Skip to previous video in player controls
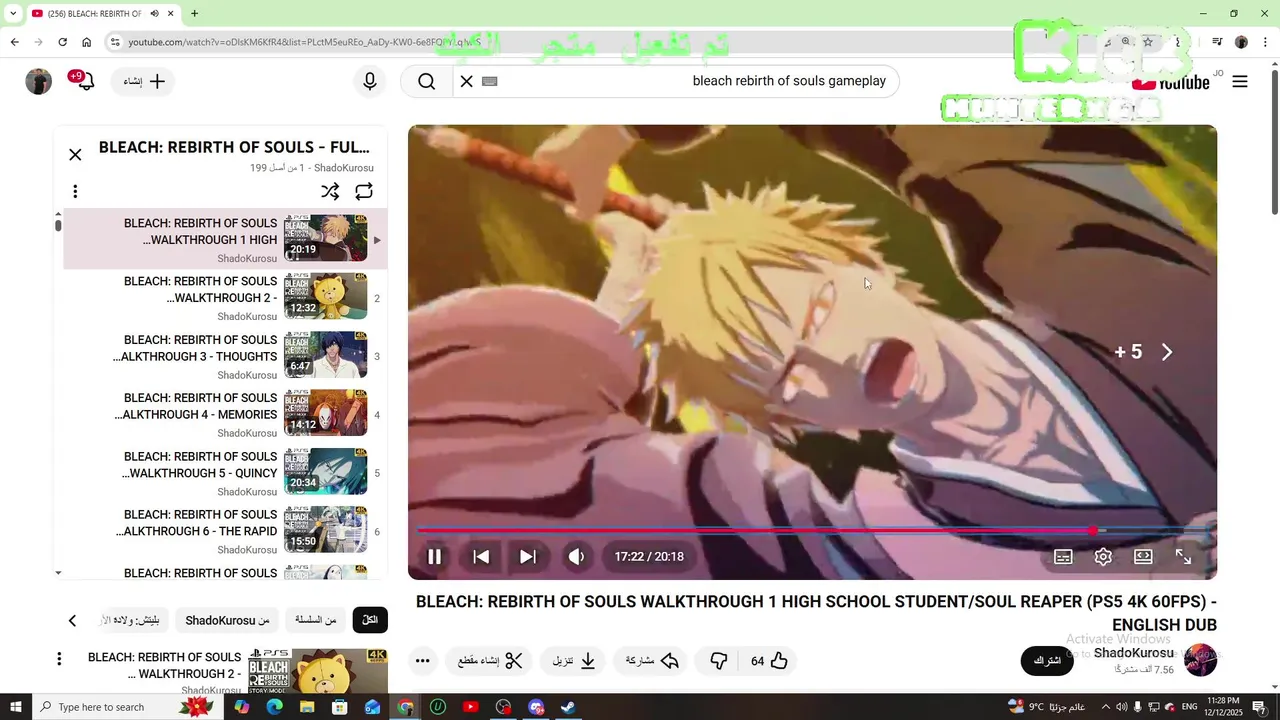Screen dimensions: 1280x720 [x=481, y=557]
